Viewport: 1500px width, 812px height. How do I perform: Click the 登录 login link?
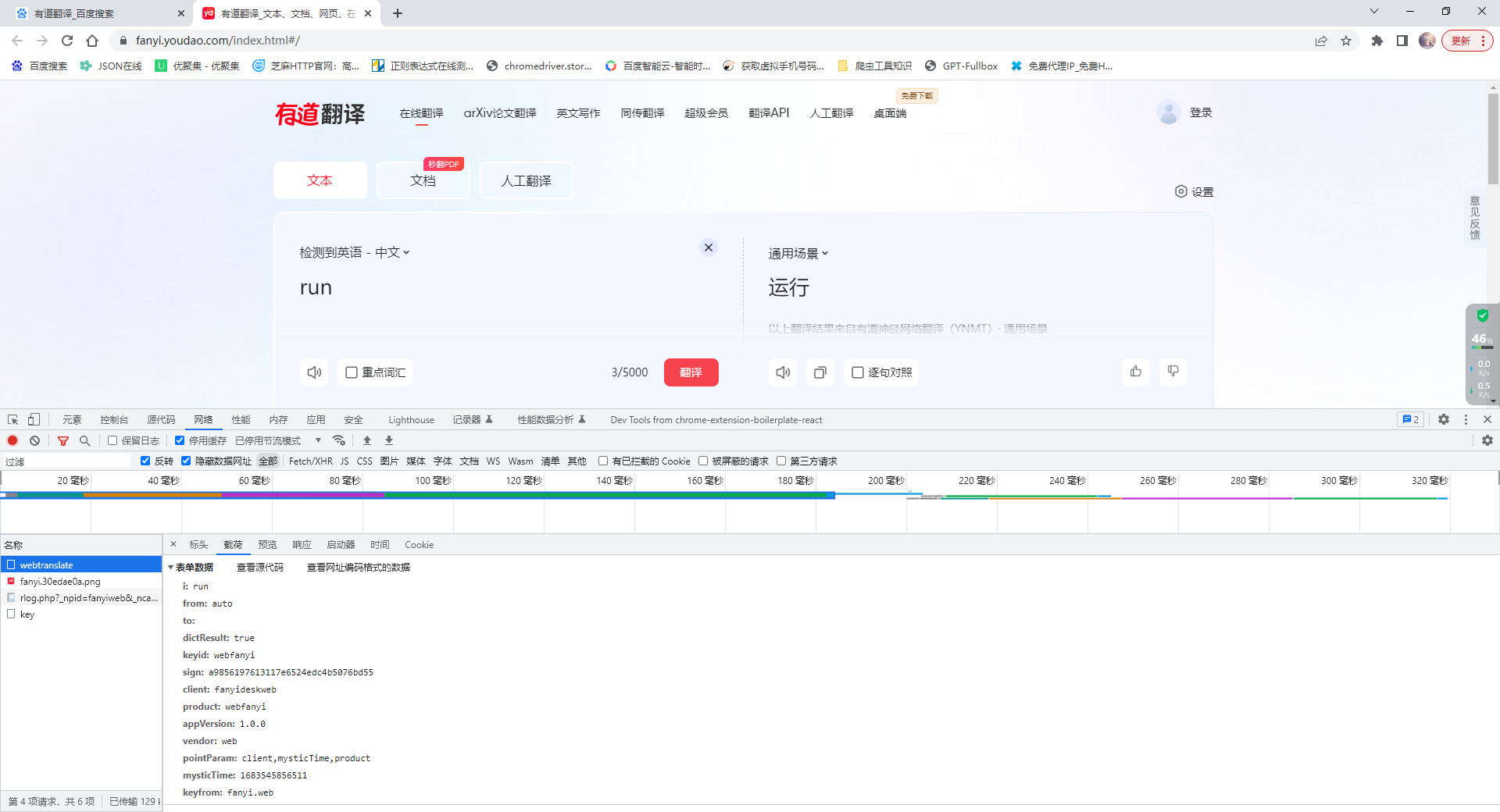pos(1201,112)
